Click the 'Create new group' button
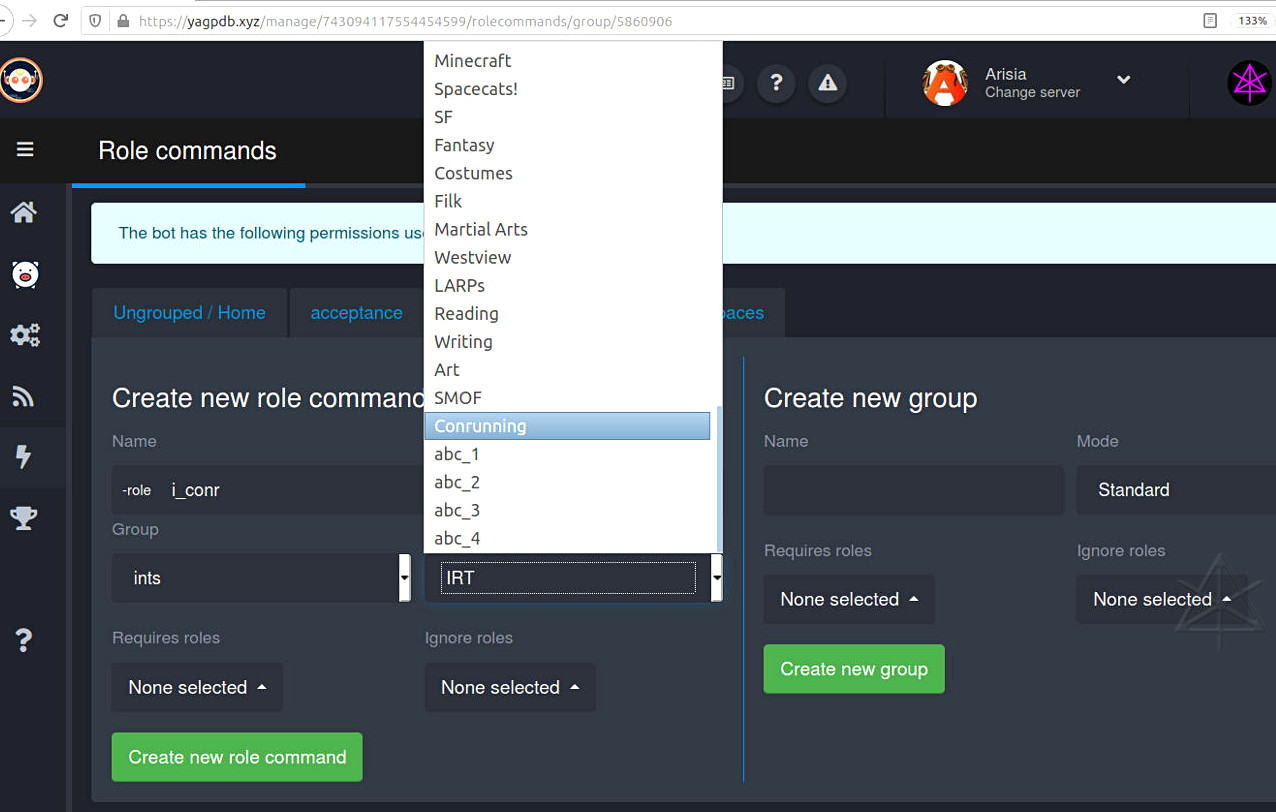 point(853,669)
